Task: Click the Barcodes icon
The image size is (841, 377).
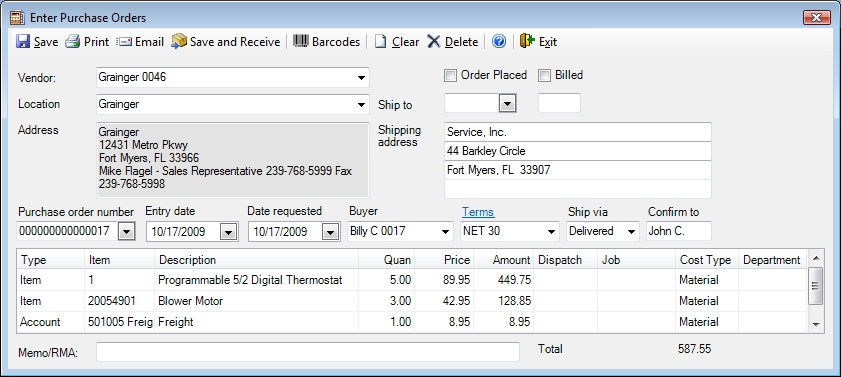Action: point(301,41)
